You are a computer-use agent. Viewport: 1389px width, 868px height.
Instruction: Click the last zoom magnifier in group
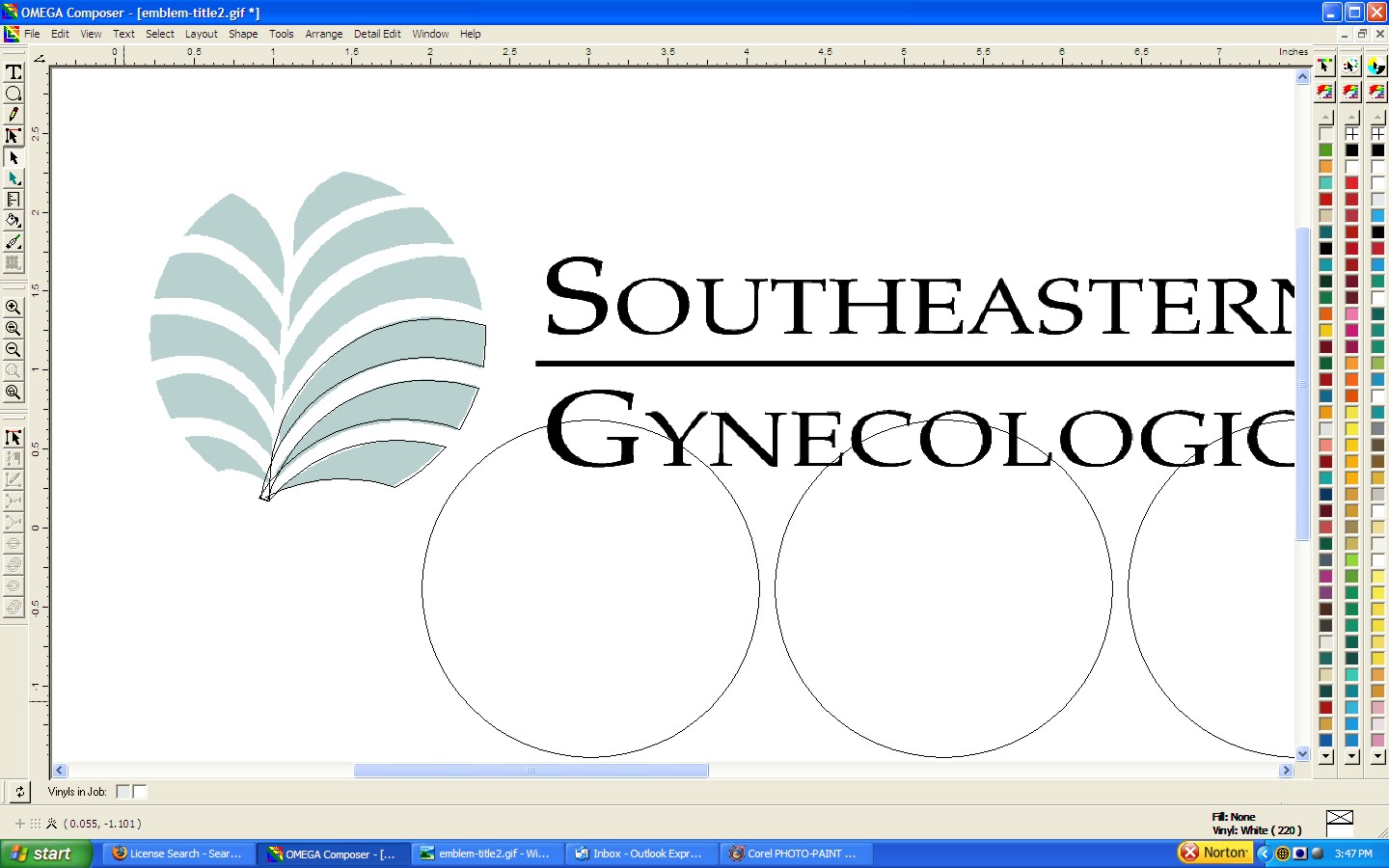tap(14, 393)
